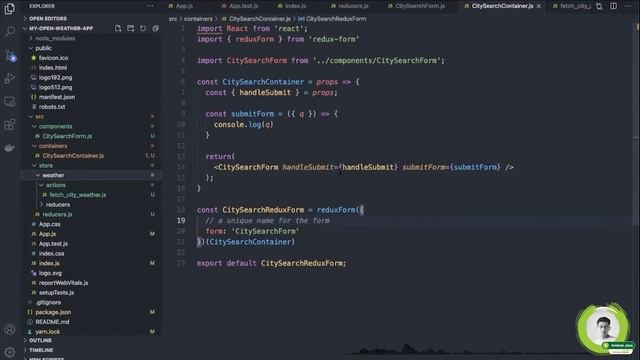Open the Search view in activity bar
The width and height of the screenshot is (640, 360).
[x=9, y=31]
